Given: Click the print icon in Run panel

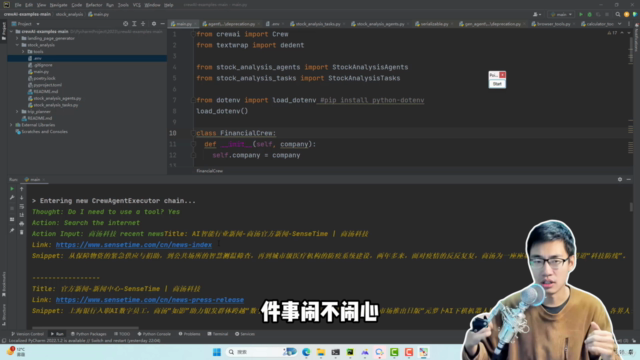Looking at the screenshot, I should [x=22, y=224].
